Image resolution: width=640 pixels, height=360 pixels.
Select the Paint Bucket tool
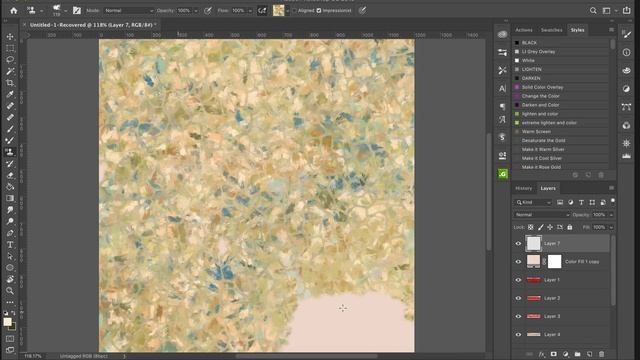[x=10, y=187]
